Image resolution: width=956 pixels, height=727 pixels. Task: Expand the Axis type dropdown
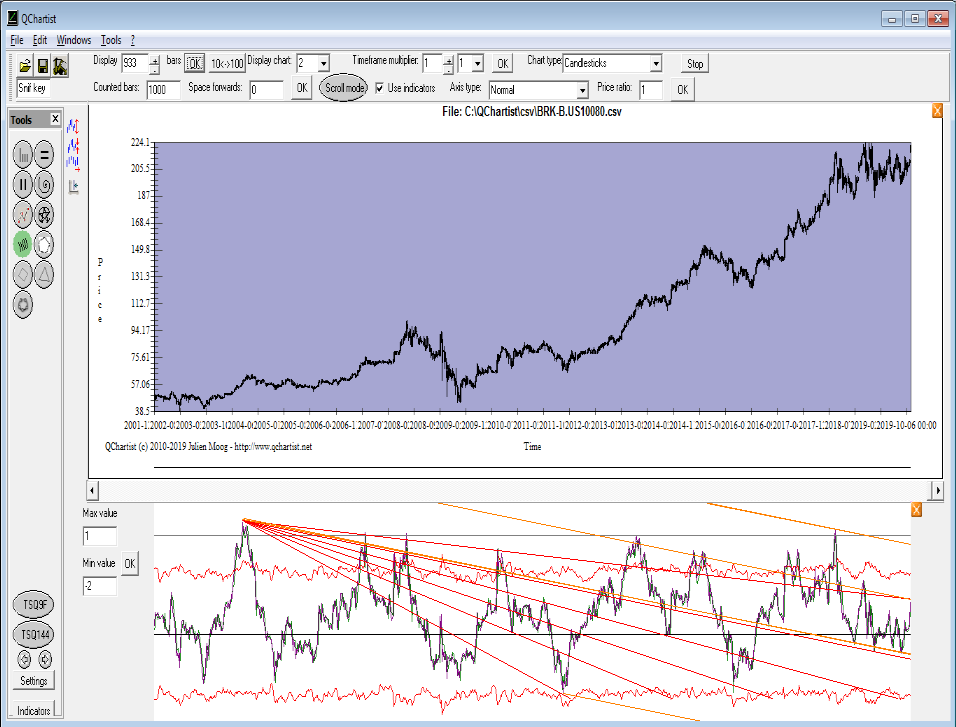pos(582,91)
